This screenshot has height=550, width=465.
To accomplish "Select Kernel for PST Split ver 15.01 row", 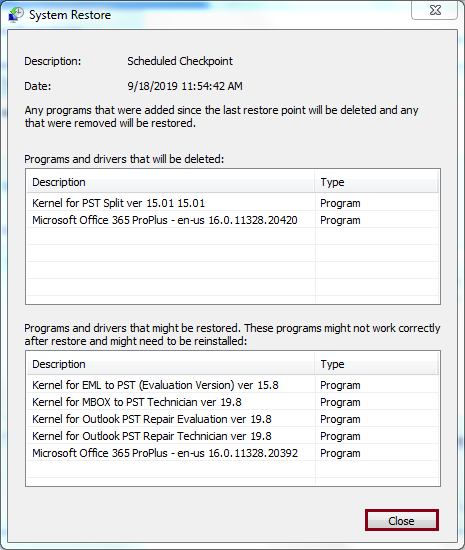I will pyautogui.click(x=232, y=203).
